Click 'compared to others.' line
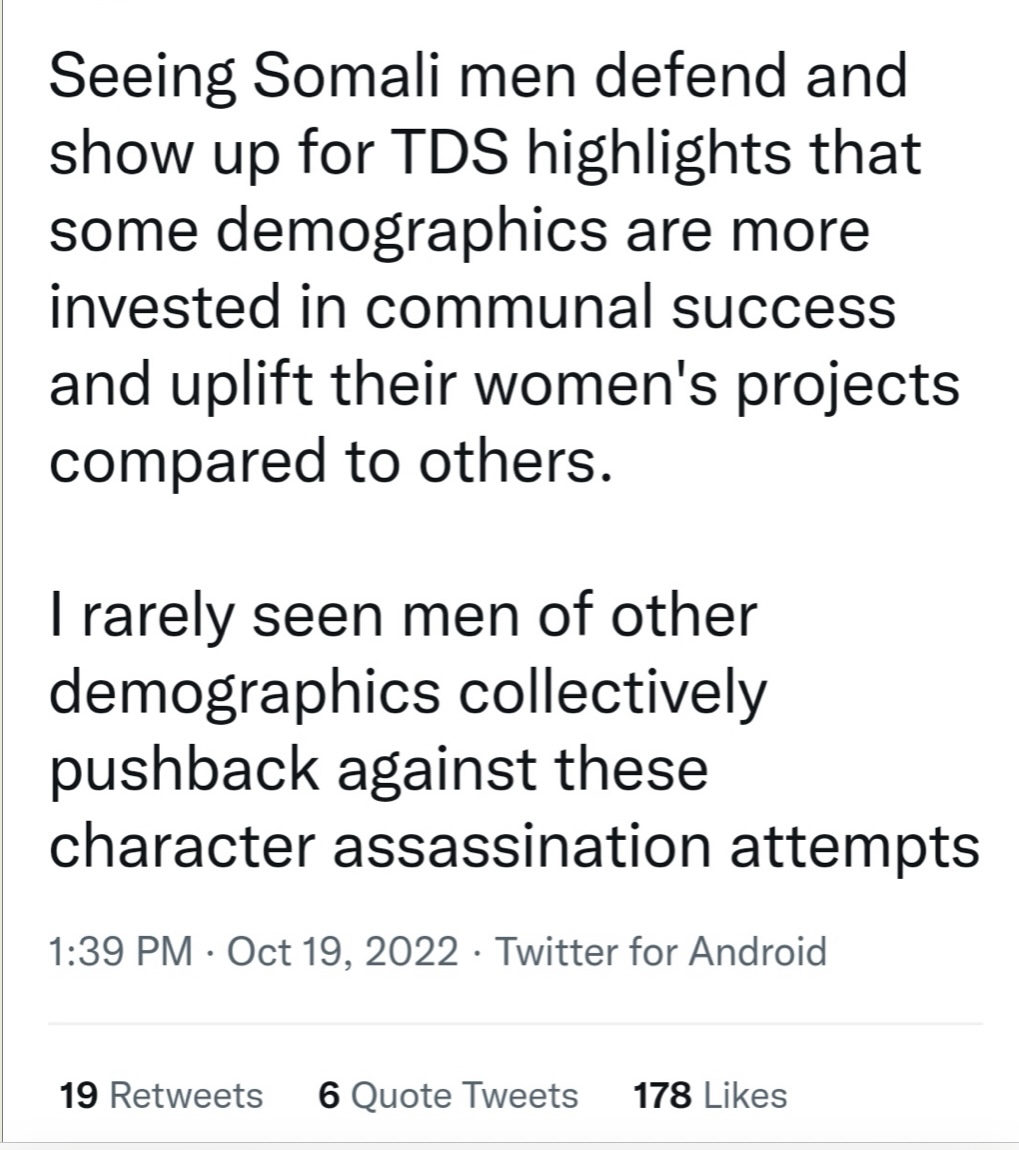 pyautogui.click(x=330, y=462)
